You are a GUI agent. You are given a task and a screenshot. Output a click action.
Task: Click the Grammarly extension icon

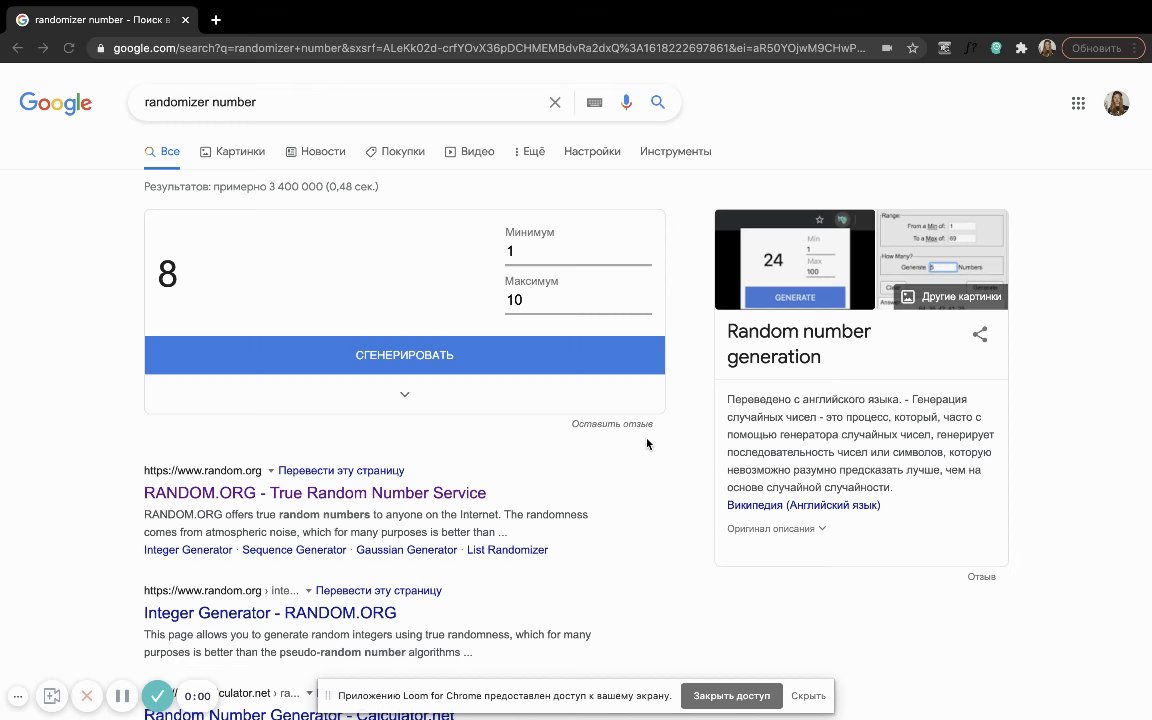996,48
